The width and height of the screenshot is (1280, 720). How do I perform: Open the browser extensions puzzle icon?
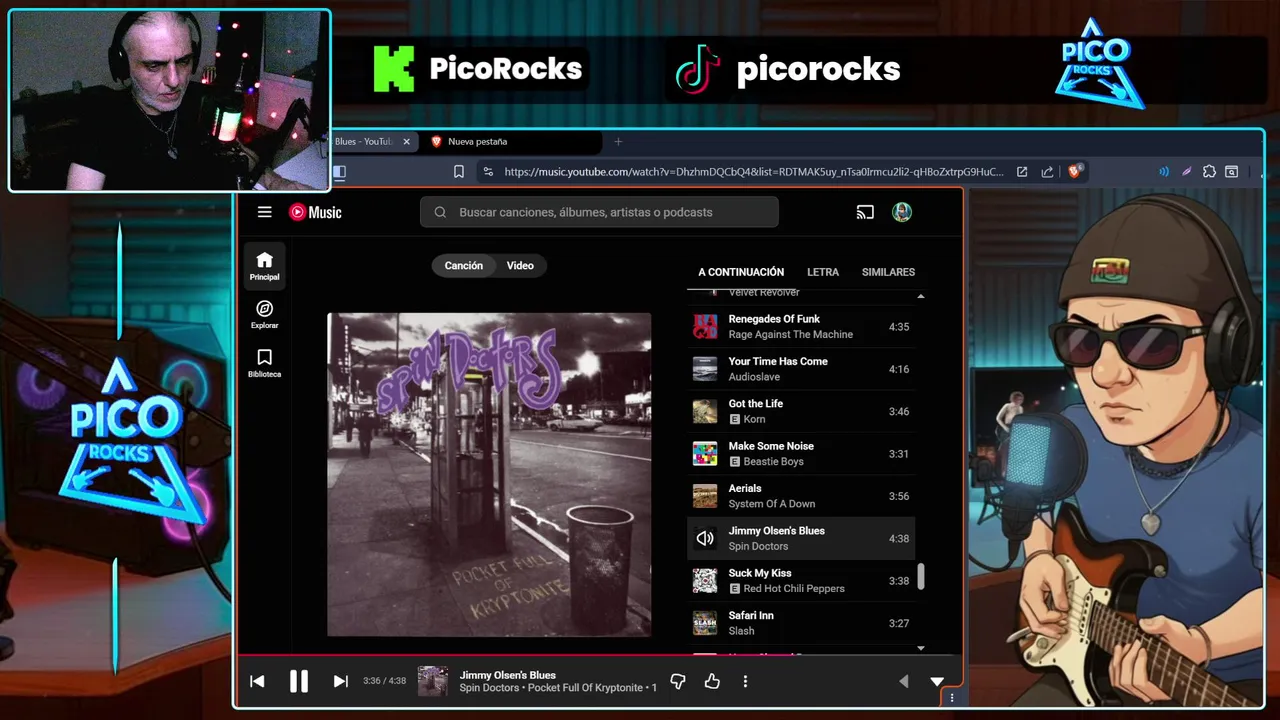[x=1209, y=172]
